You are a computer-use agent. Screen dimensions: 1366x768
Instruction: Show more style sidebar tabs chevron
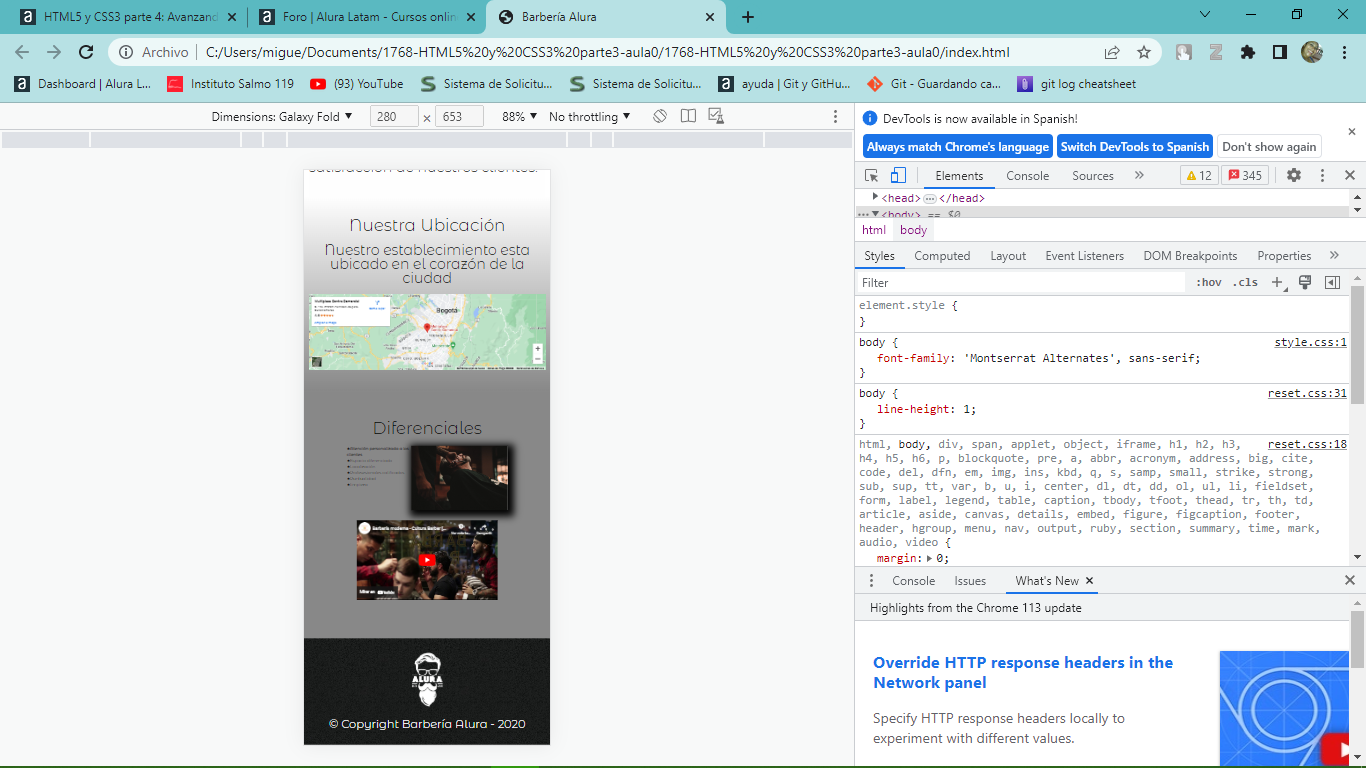(1334, 256)
